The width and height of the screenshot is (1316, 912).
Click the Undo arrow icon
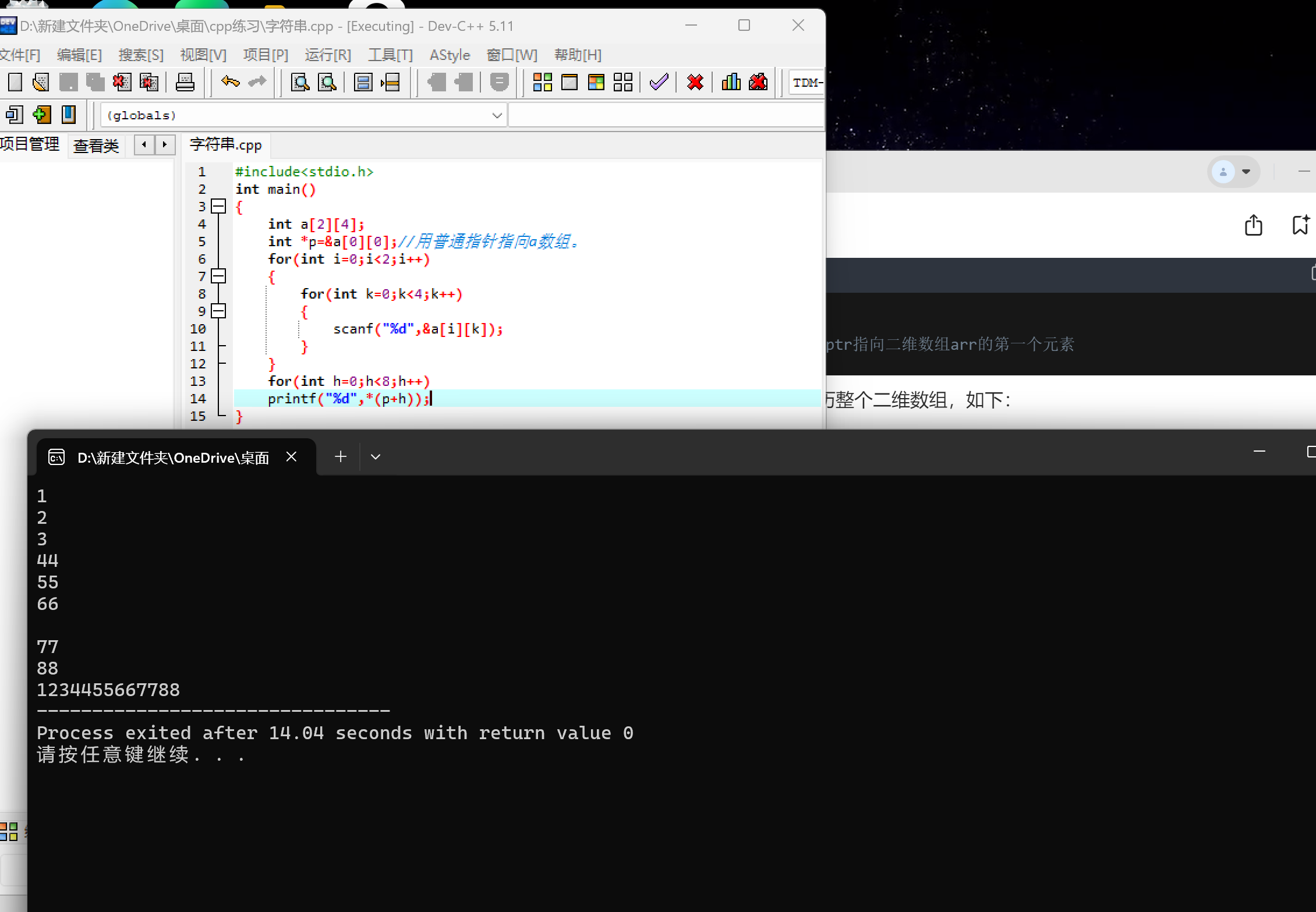pos(230,82)
